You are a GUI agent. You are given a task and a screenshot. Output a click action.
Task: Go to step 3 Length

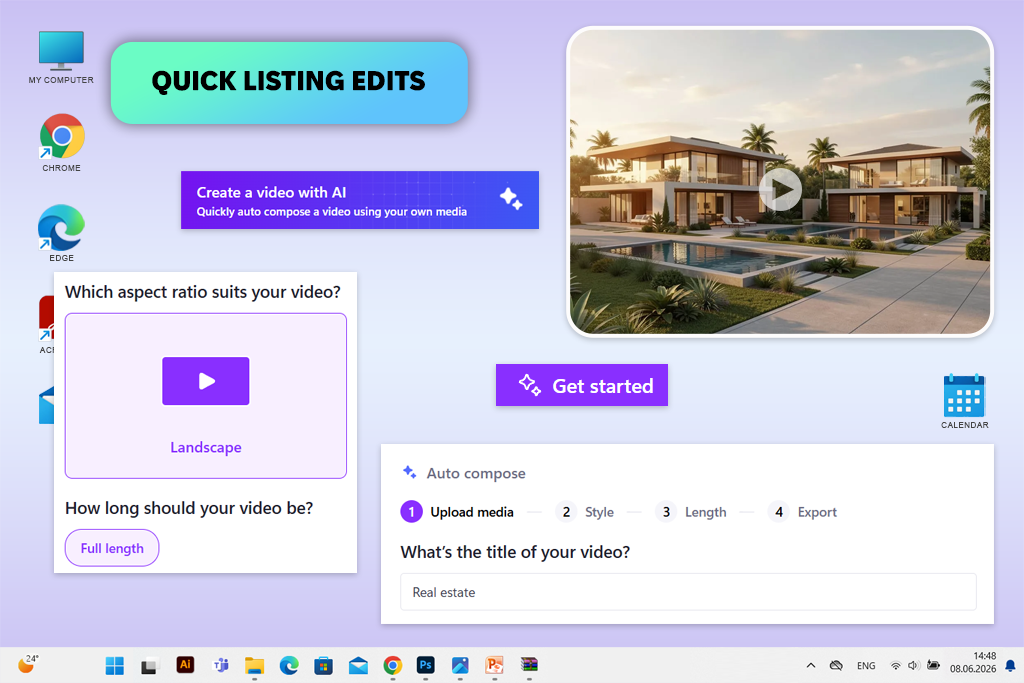coord(691,512)
